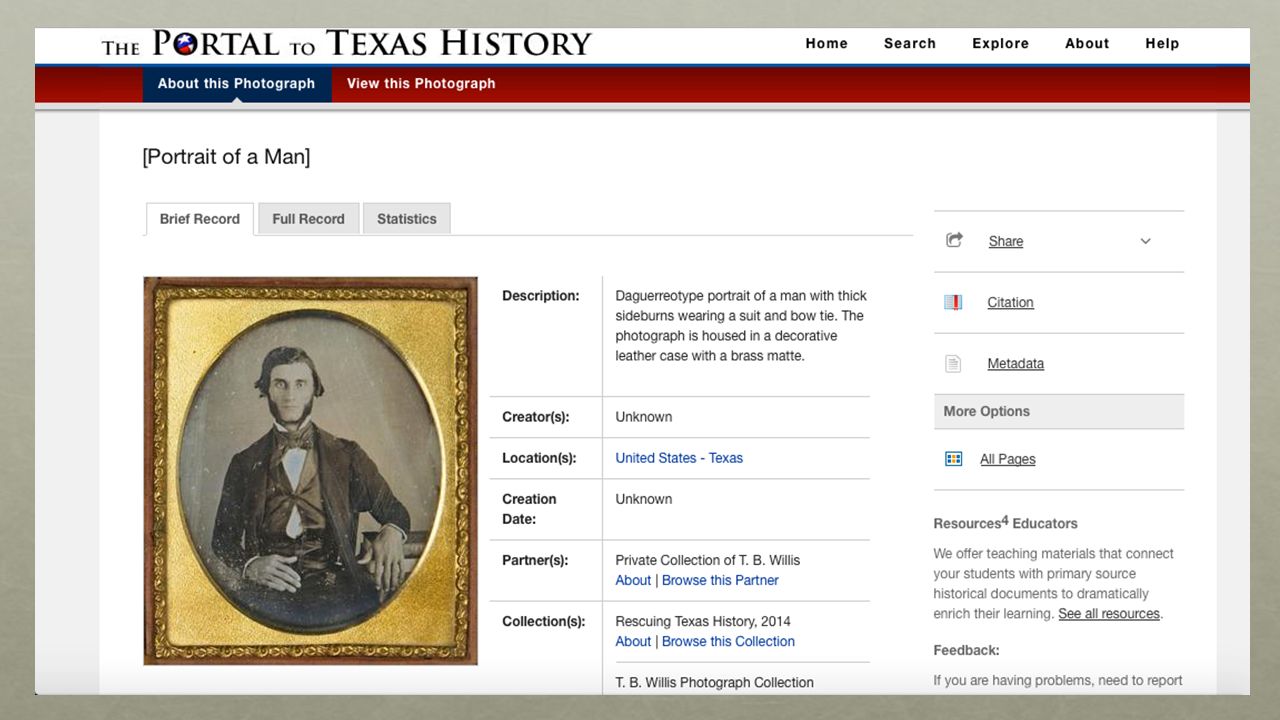Switch to the Full Record tab

point(308,219)
